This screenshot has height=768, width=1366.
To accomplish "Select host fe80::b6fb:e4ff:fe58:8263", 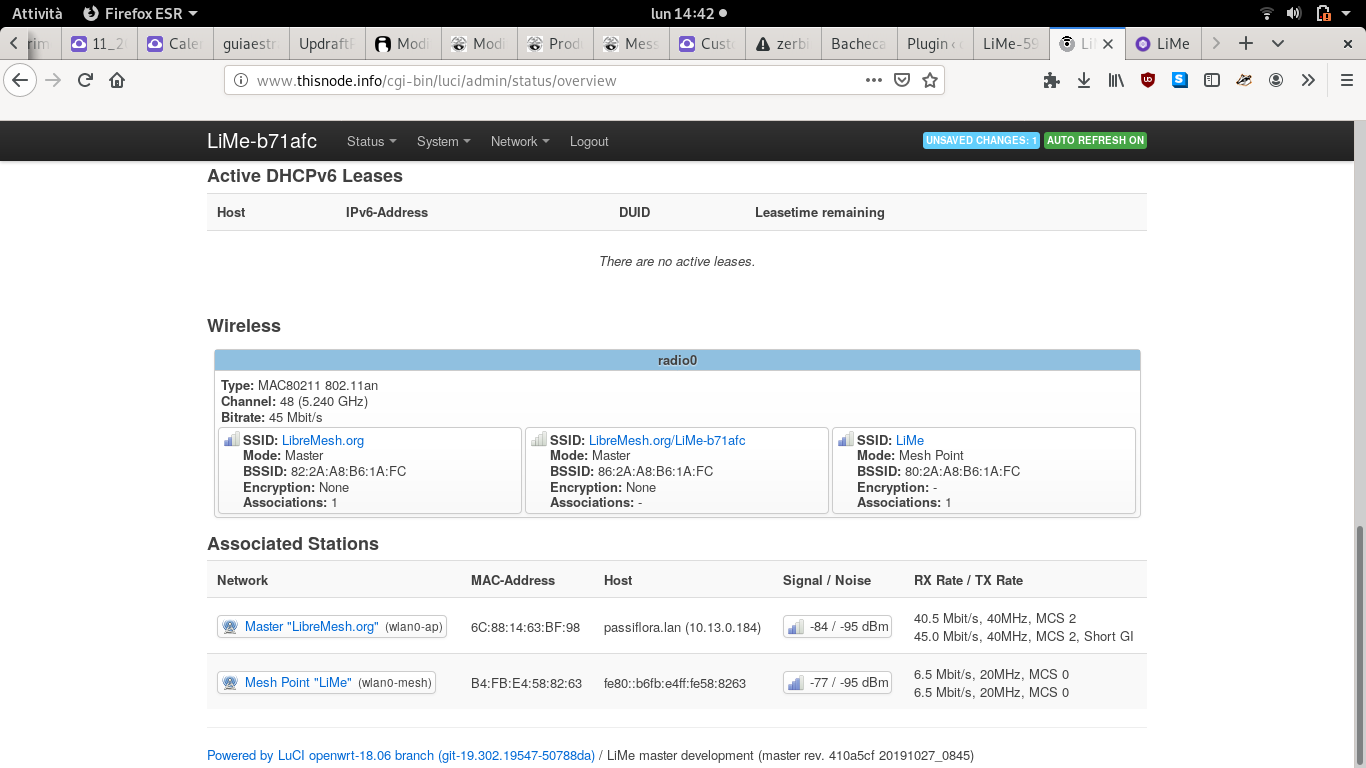I will [x=675, y=683].
